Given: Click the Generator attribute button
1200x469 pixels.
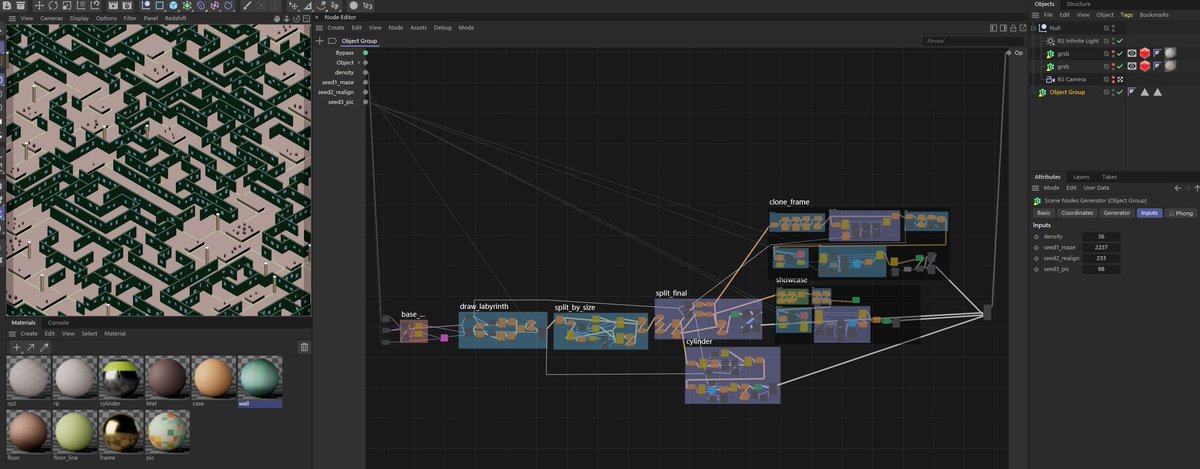Looking at the screenshot, I should pos(1117,213).
